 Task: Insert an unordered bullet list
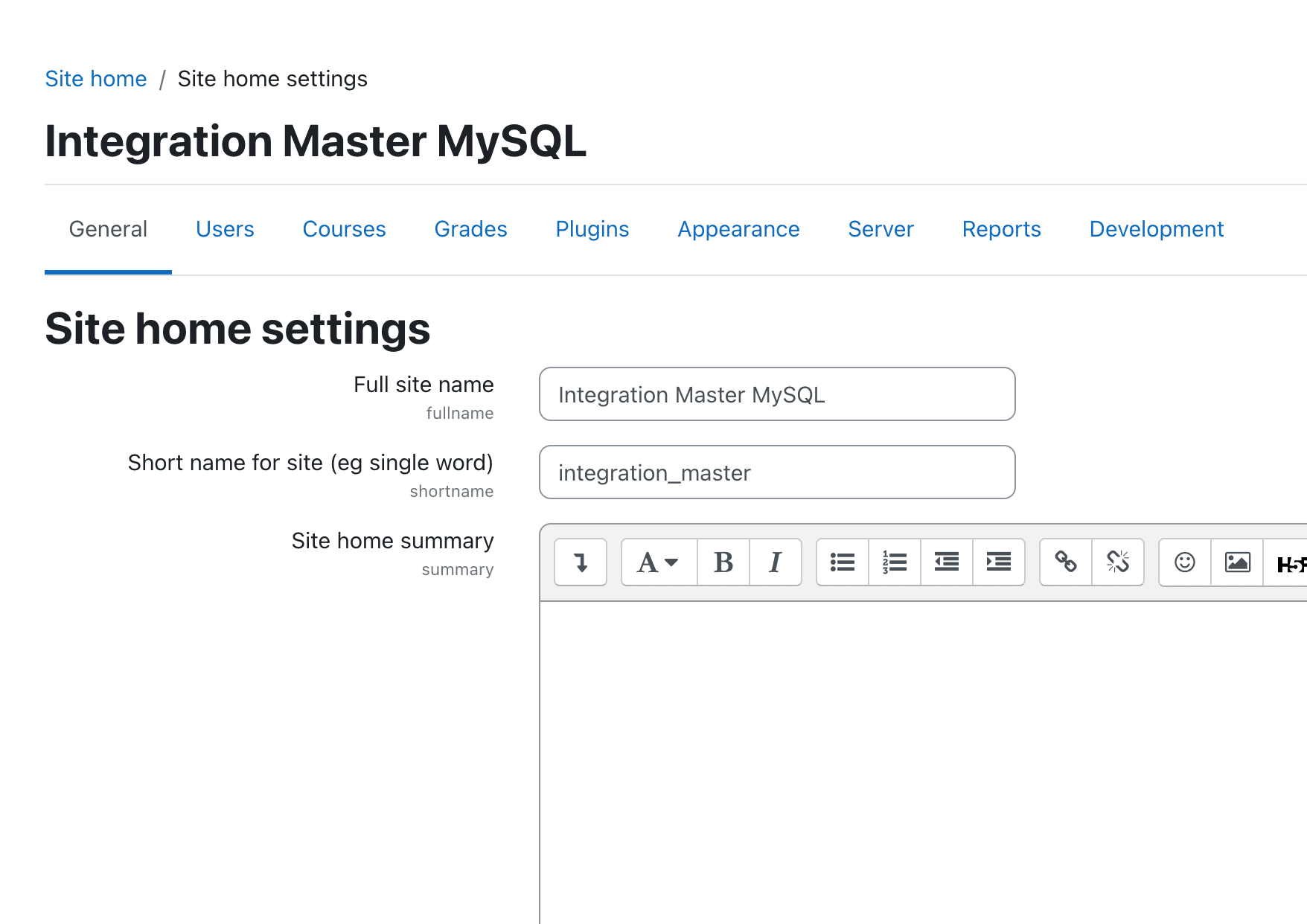tap(843, 562)
